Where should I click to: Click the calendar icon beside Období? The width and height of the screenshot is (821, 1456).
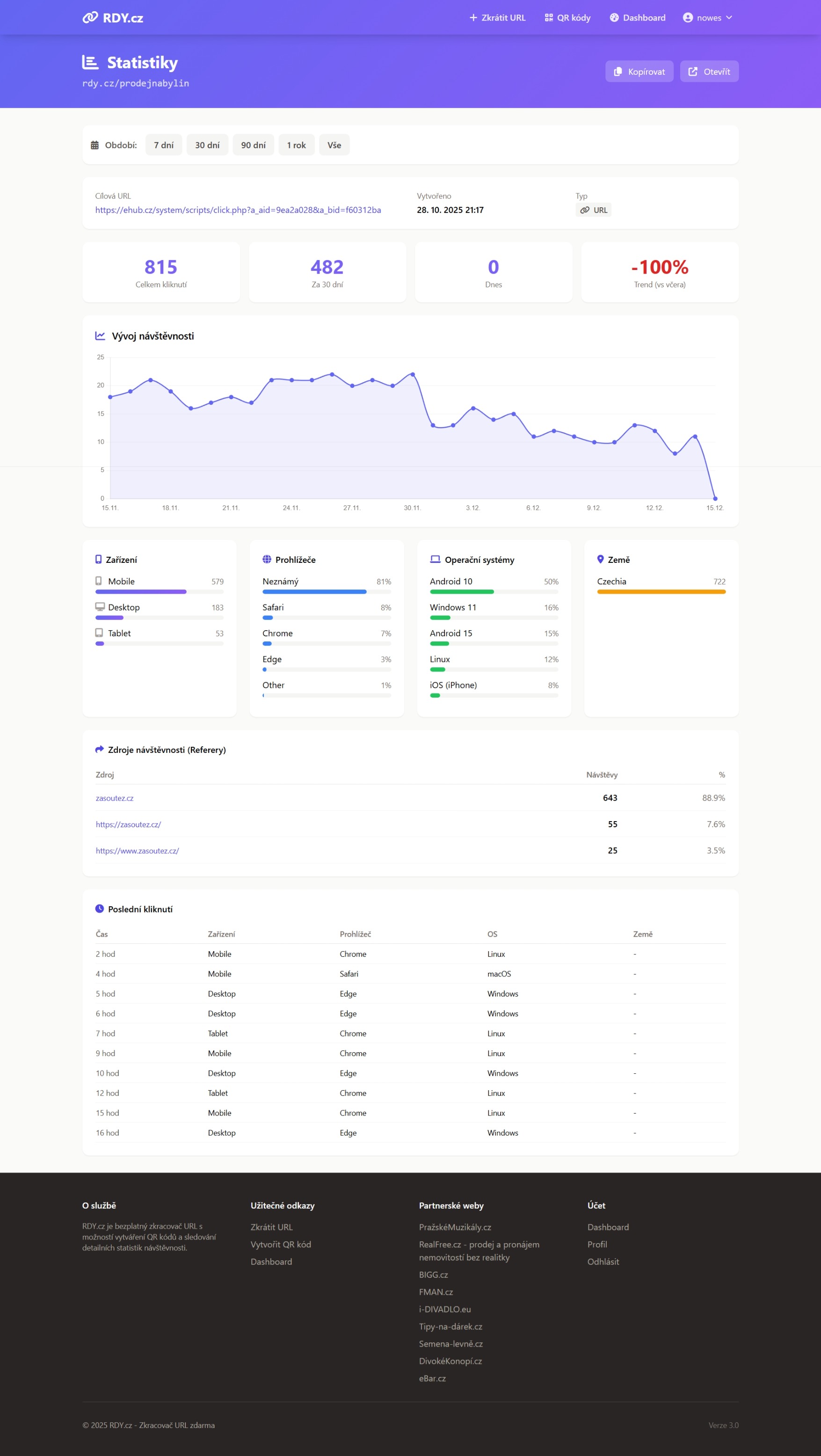coord(95,145)
